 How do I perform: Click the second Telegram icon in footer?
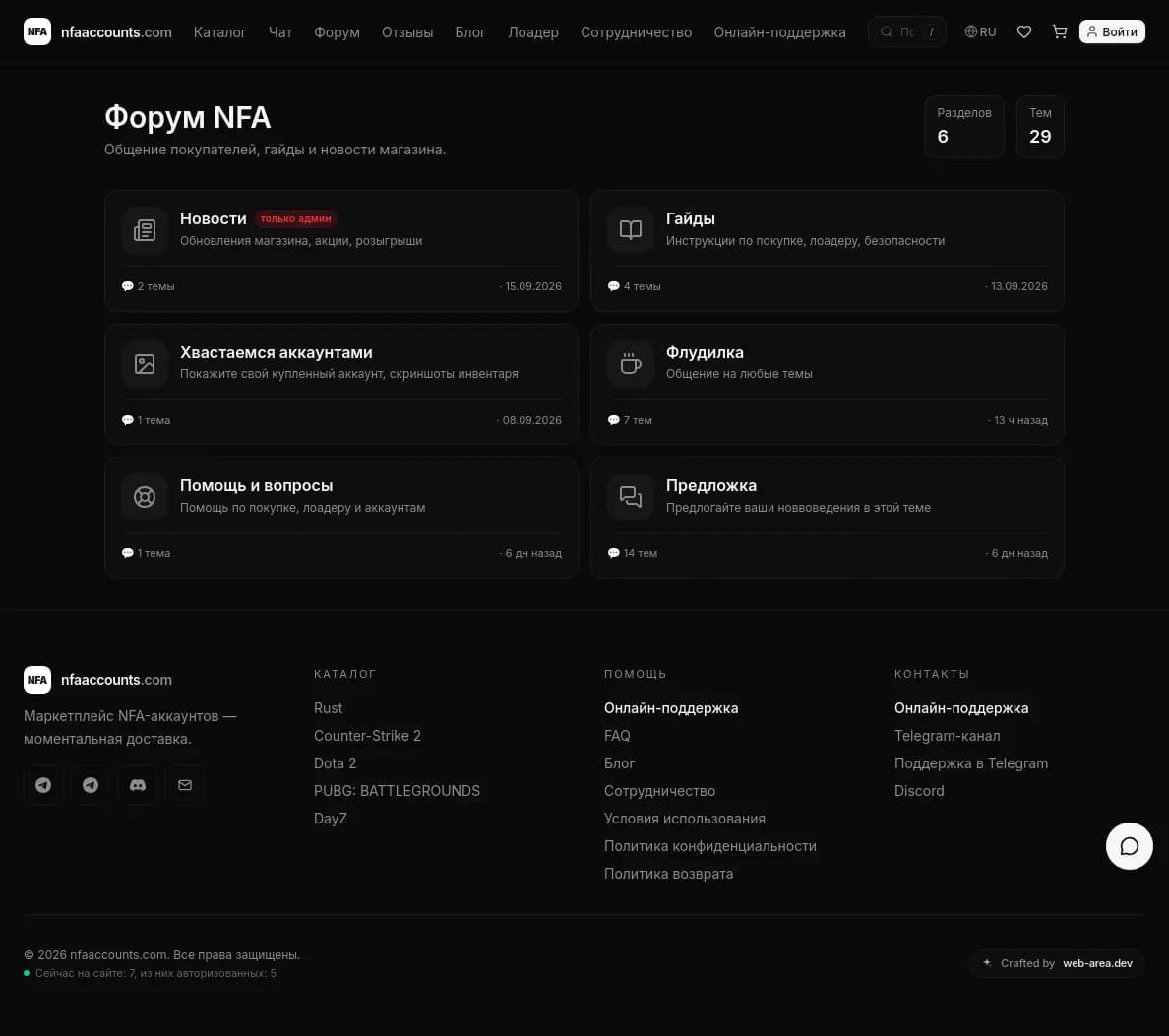click(91, 785)
